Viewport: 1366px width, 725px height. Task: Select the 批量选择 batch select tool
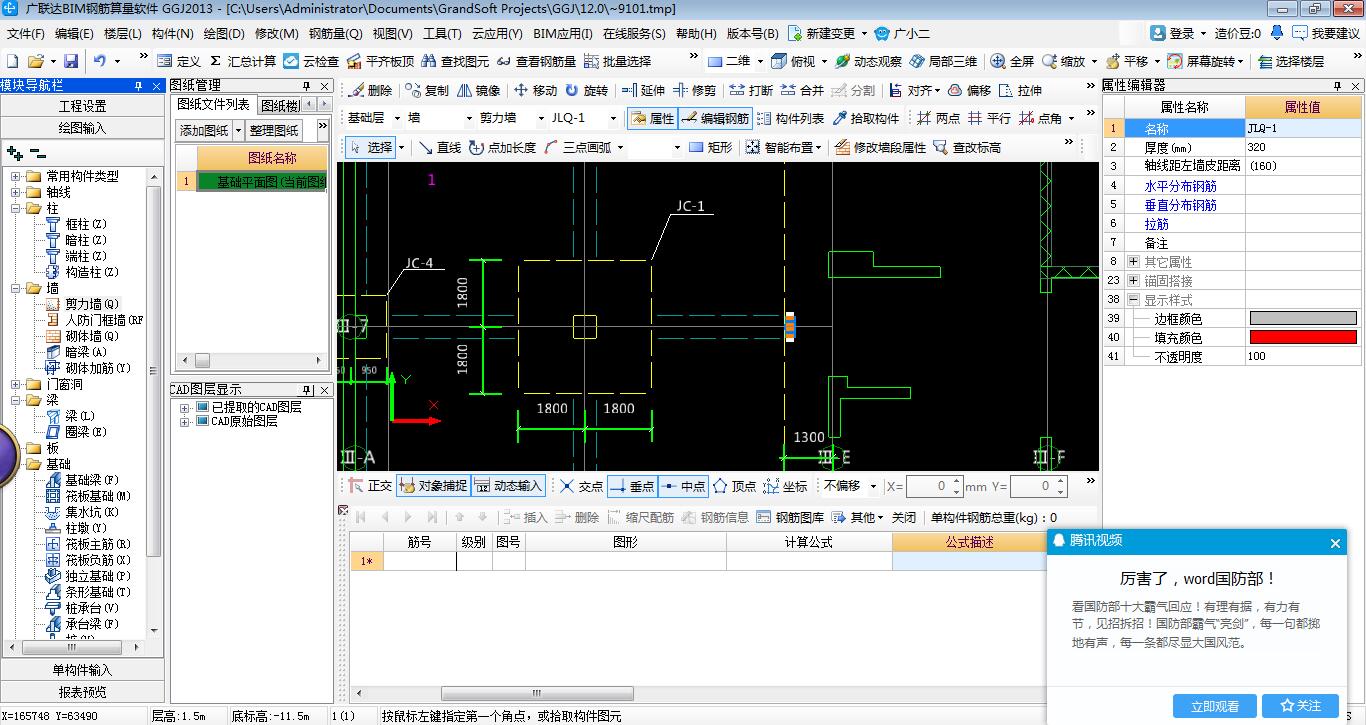coord(617,61)
